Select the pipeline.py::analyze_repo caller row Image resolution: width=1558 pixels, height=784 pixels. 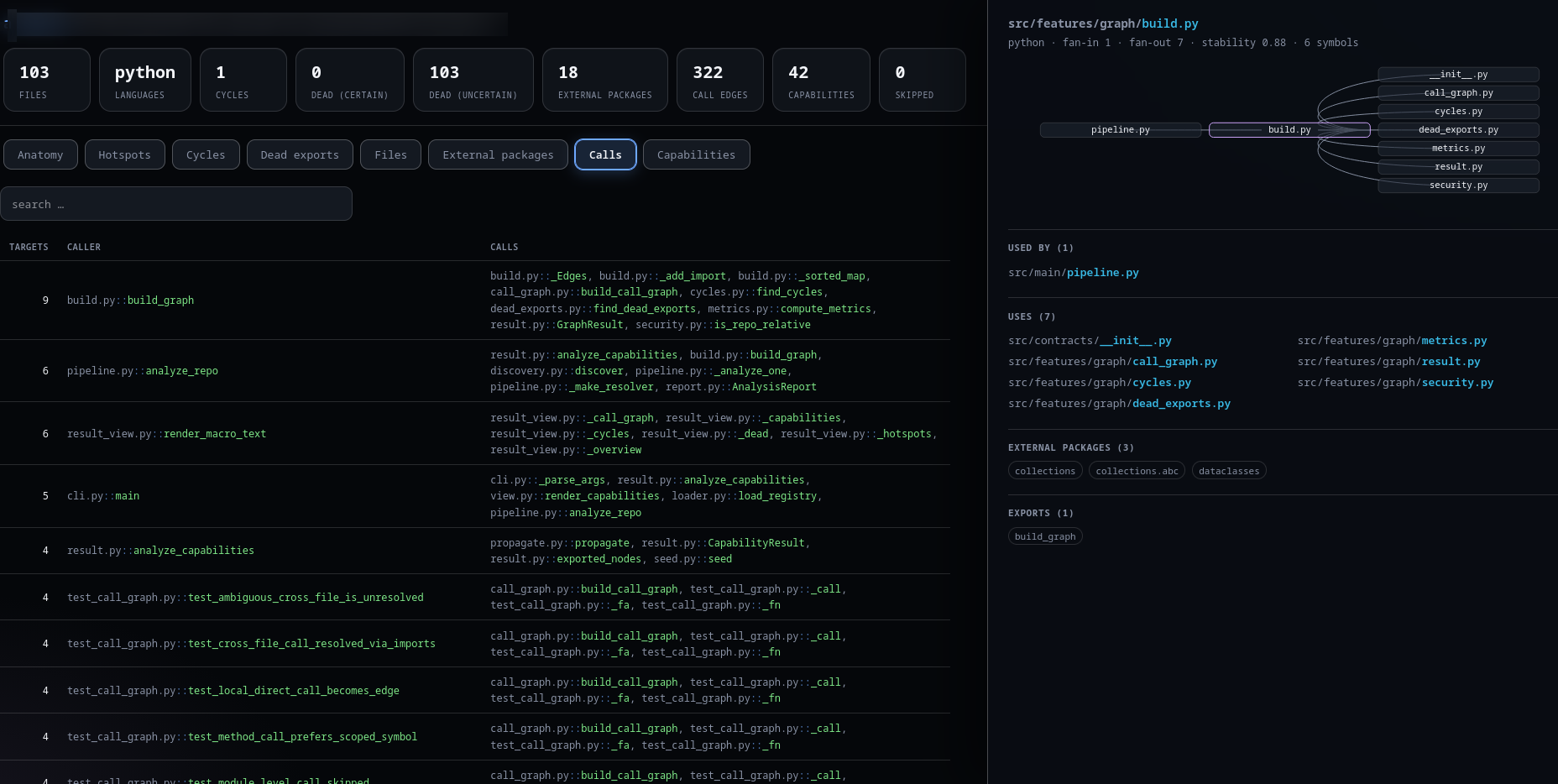pos(475,371)
